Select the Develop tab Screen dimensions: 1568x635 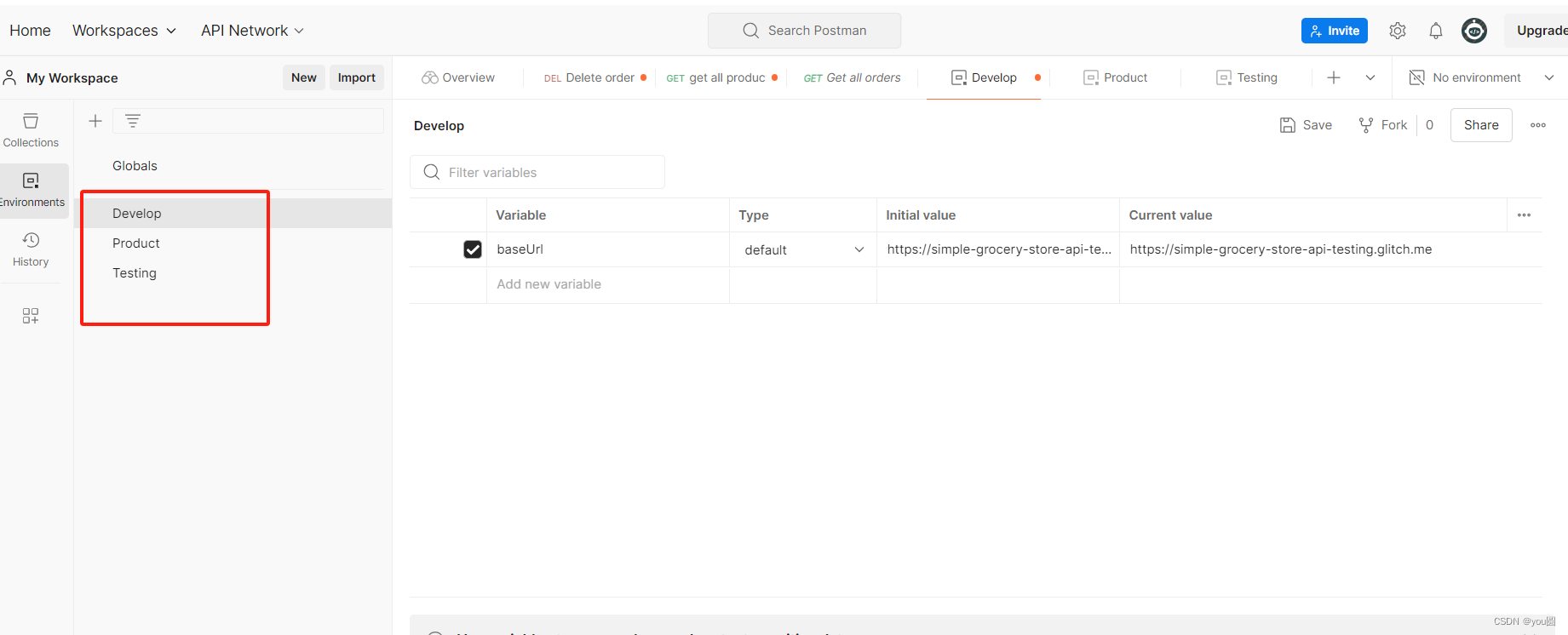[x=984, y=77]
